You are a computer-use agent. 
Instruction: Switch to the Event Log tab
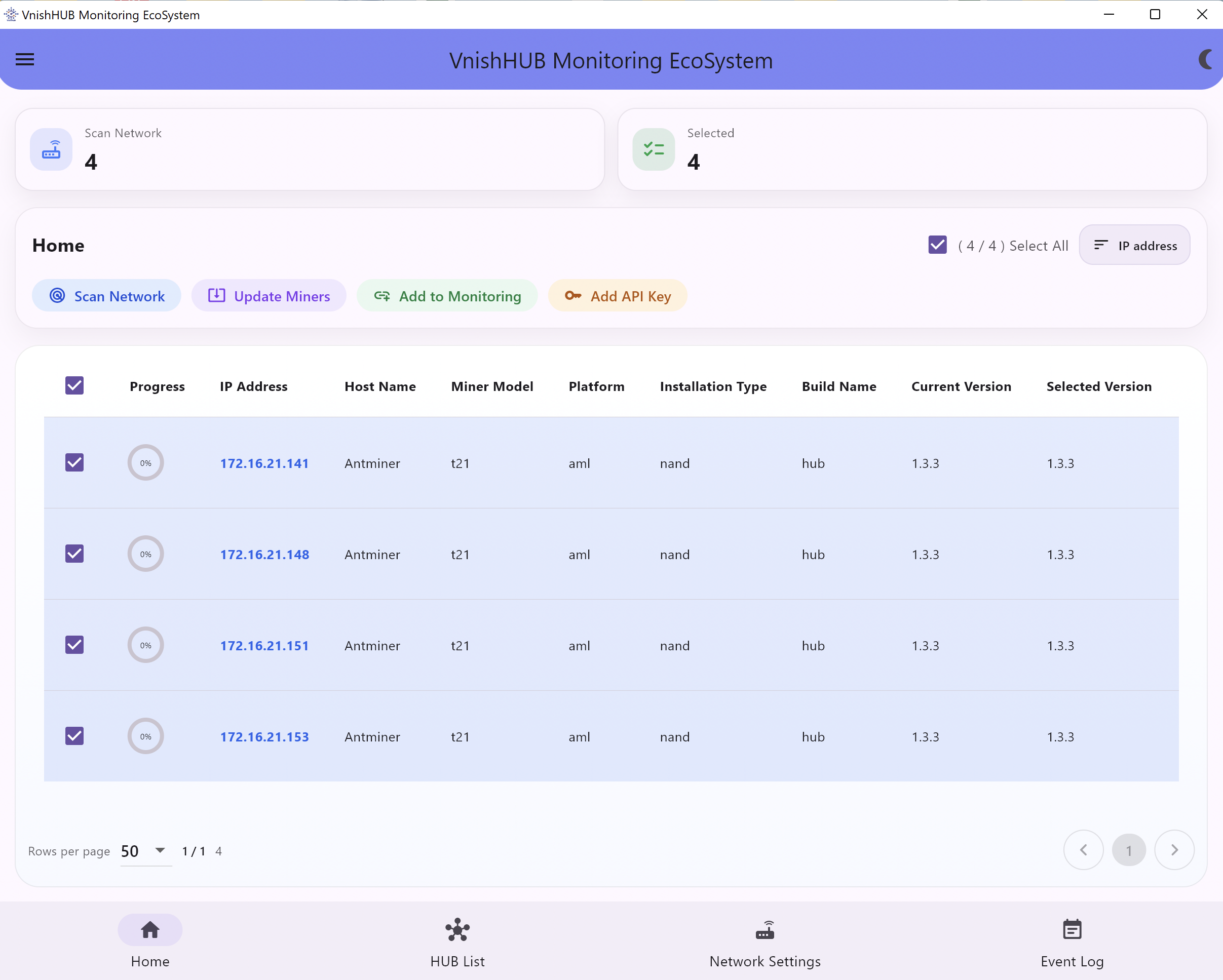[1072, 943]
